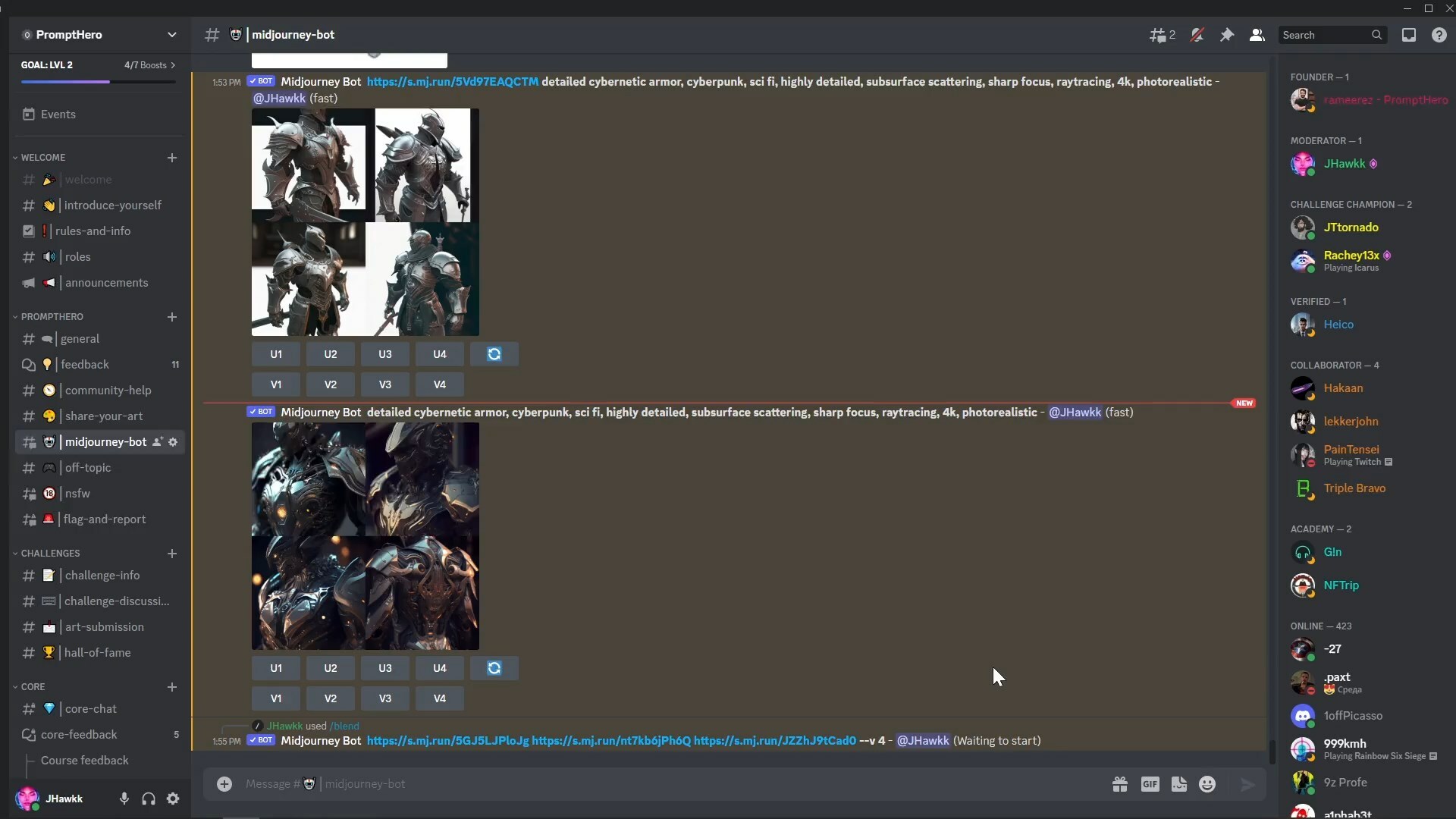
Task: Collapse the CHALLENGES category
Action: [50, 554]
